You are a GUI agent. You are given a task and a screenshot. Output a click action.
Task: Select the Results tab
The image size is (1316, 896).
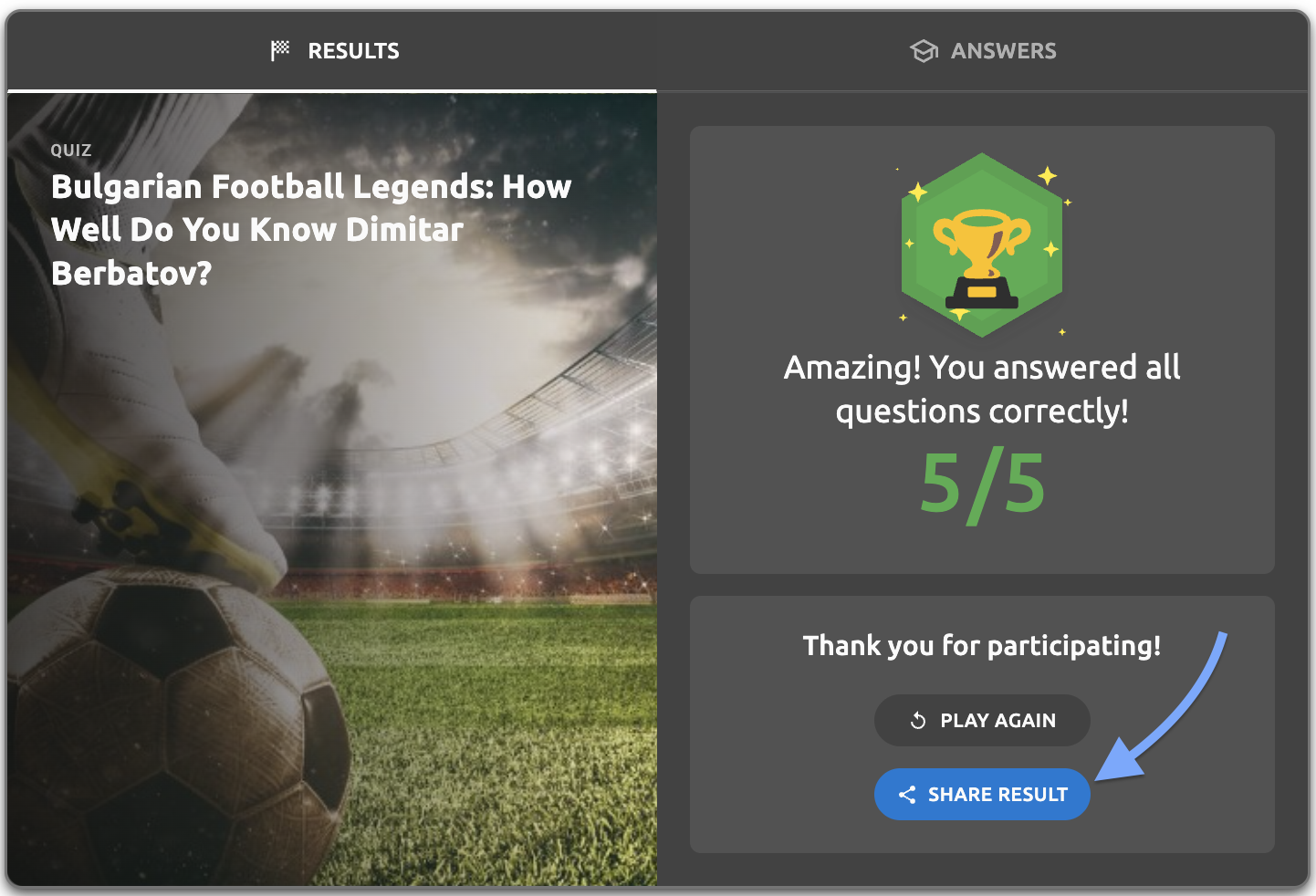[x=334, y=51]
